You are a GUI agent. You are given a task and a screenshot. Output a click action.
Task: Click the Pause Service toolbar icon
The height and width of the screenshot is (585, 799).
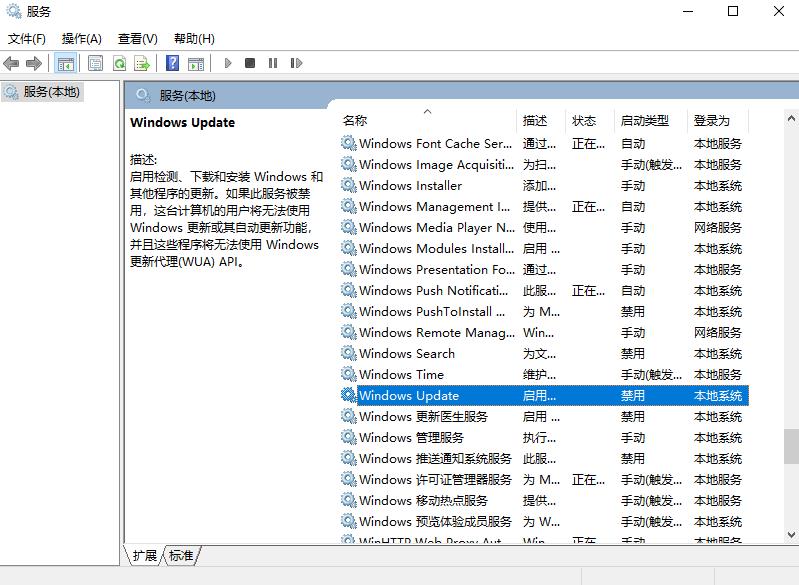click(x=272, y=63)
